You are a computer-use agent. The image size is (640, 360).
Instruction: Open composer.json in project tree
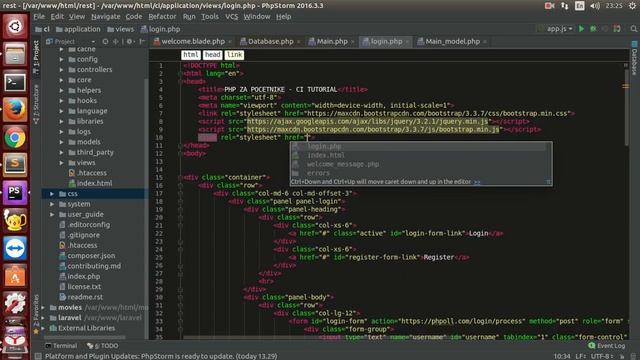click(x=91, y=256)
